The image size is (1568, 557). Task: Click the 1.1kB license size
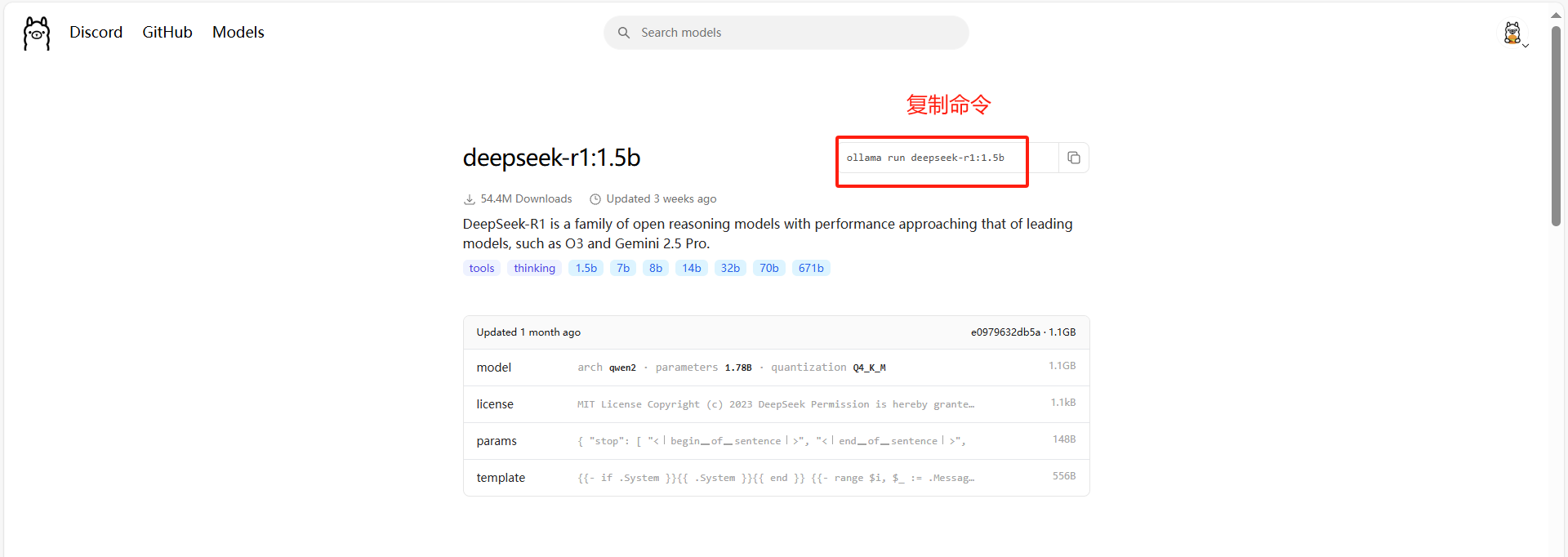(1062, 403)
